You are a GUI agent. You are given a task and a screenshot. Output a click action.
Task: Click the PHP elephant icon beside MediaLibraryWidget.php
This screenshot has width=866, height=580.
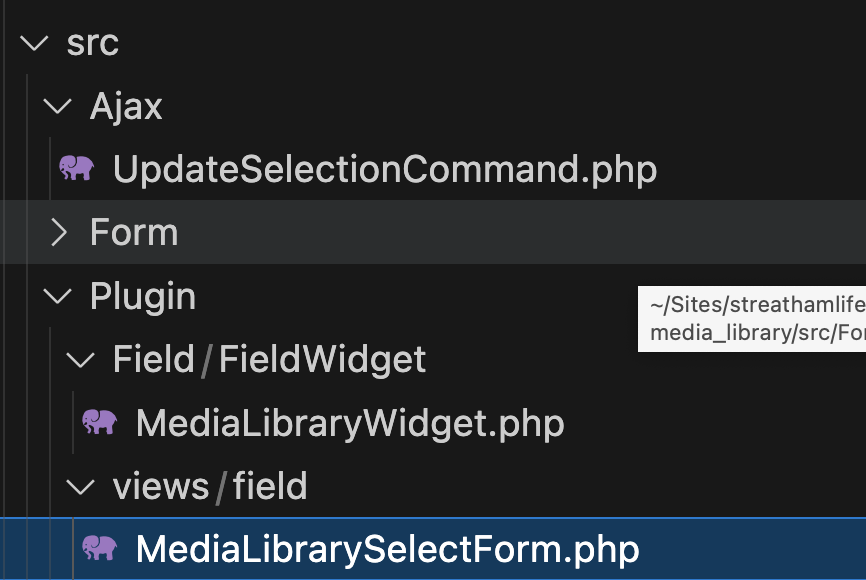[99, 422]
